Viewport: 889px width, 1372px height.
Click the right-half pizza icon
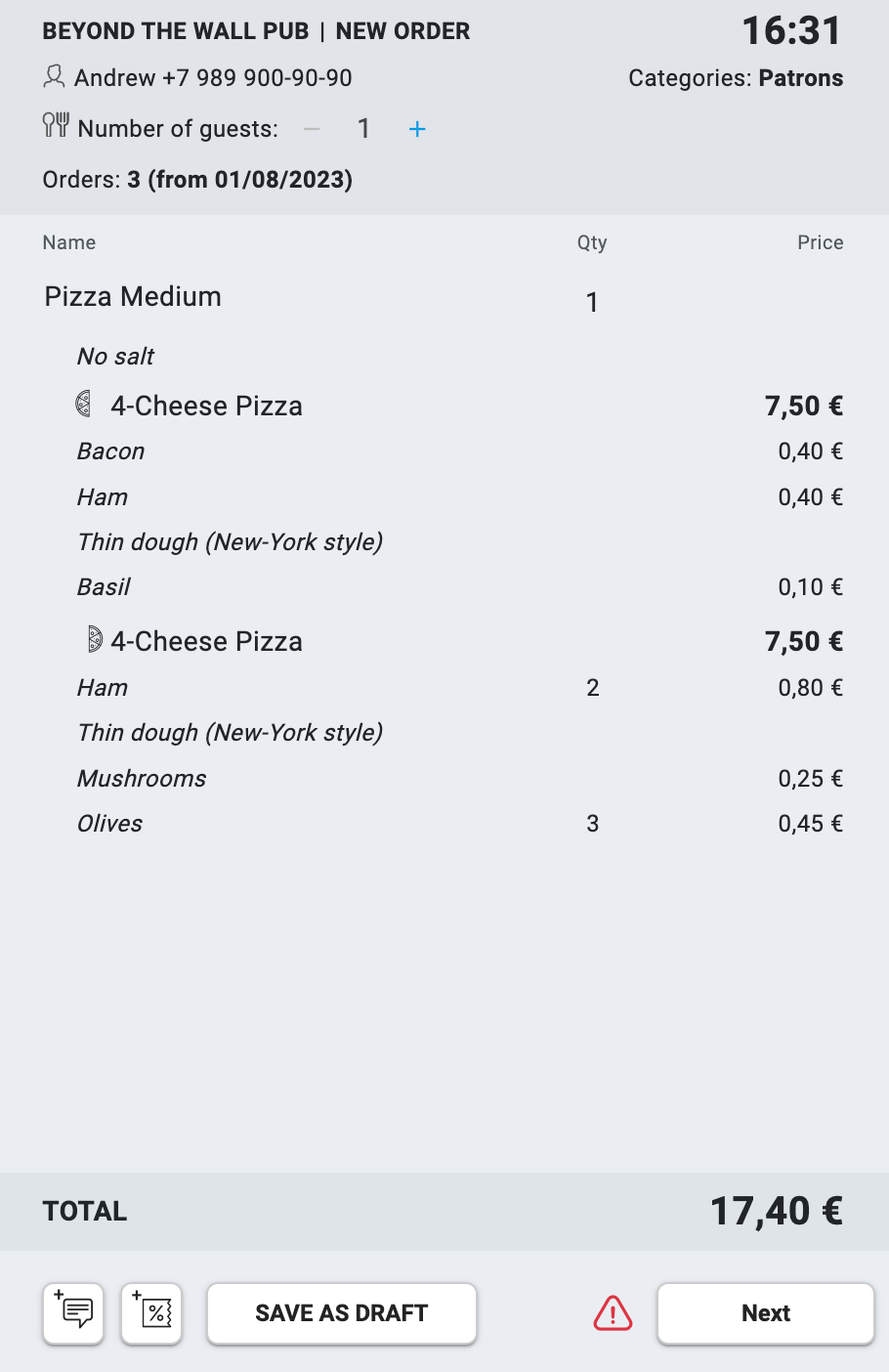(x=95, y=640)
